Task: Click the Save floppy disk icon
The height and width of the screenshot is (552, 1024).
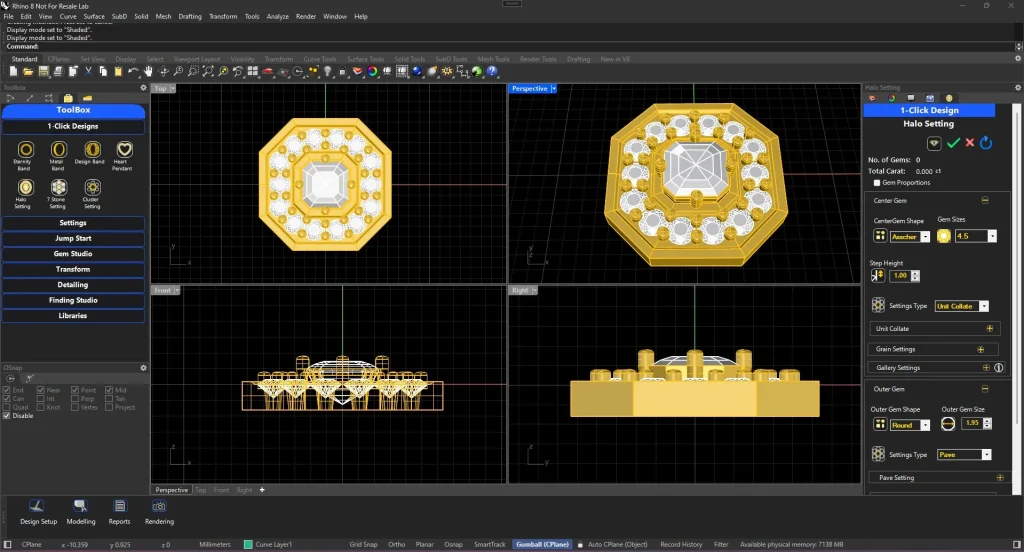Action: pyautogui.click(x=43, y=71)
